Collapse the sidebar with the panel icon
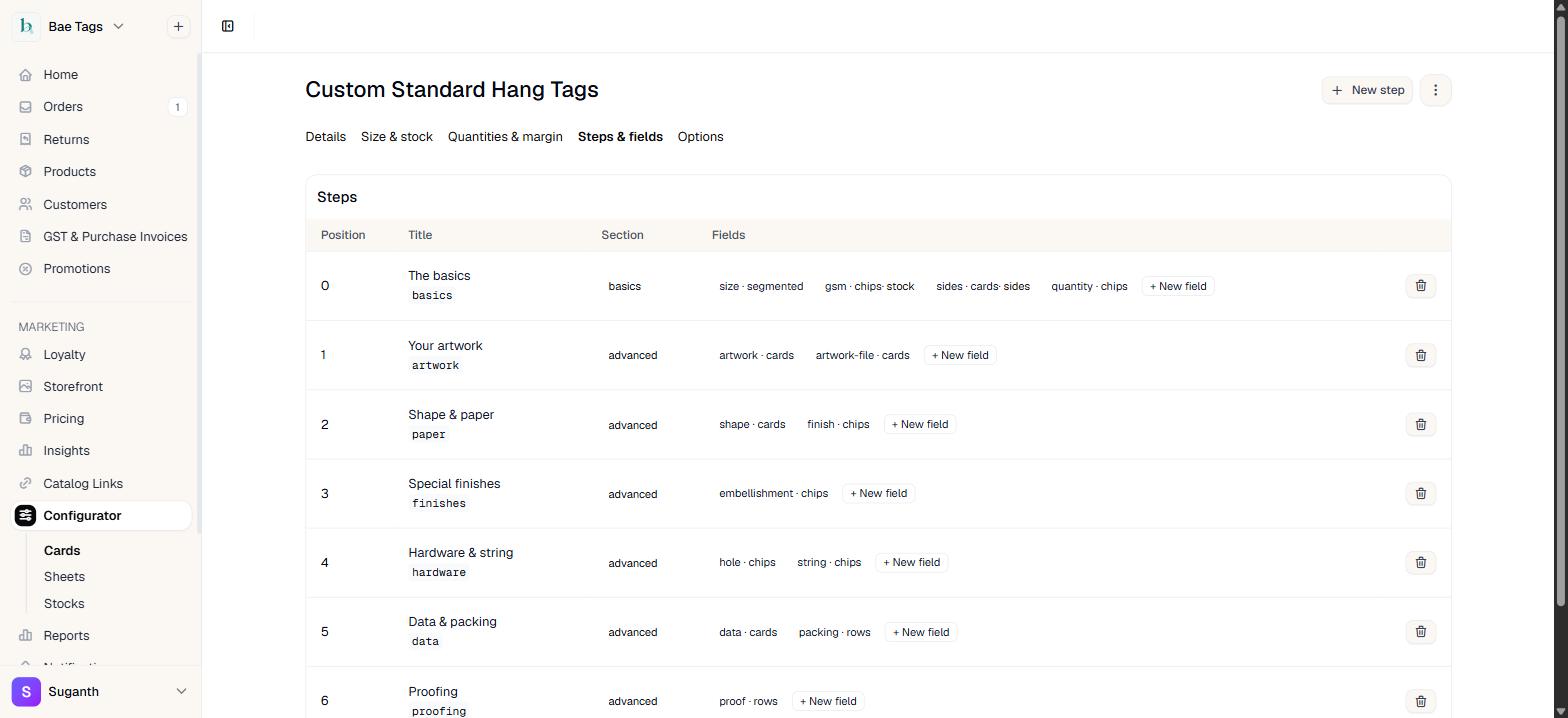Screen dimensions: 1568x718 click(228, 26)
